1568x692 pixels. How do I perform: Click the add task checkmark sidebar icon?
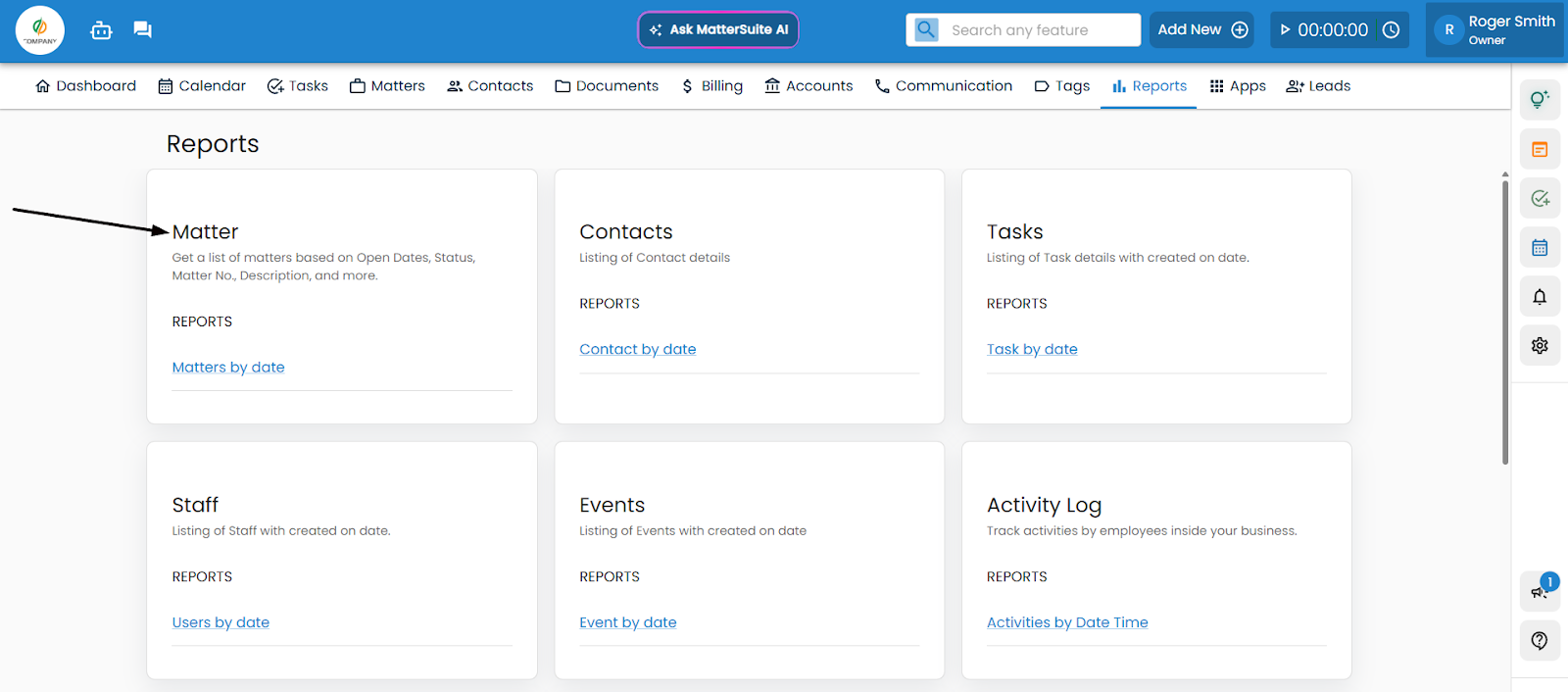(1540, 199)
